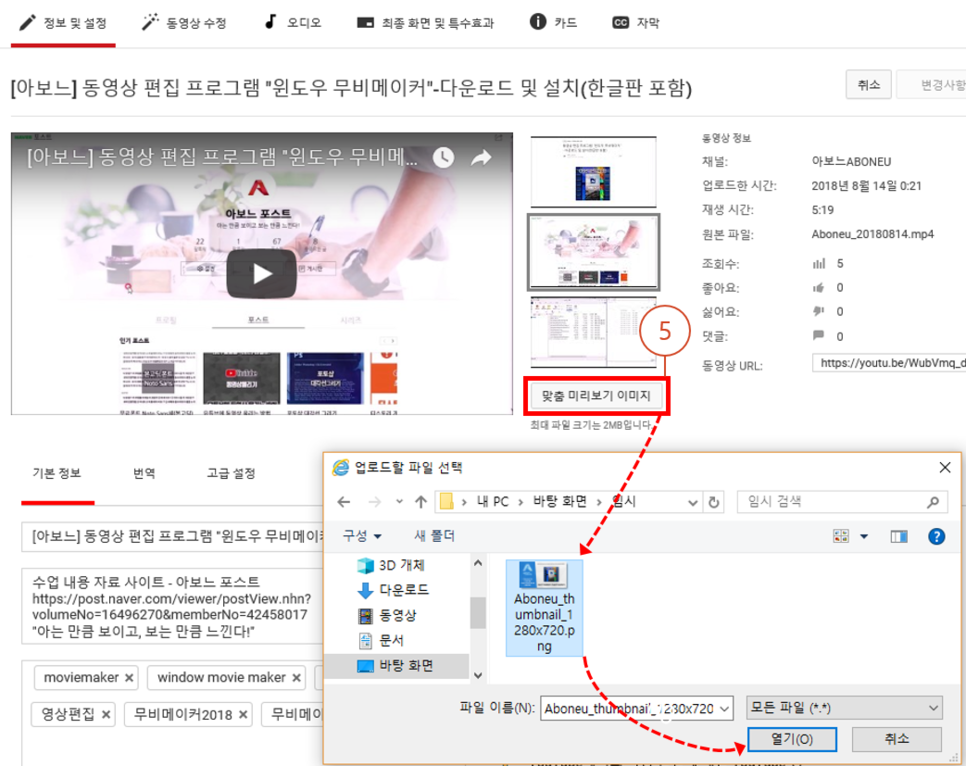The height and width of the screenshot is (766, 966).
Task: Remove the window movie maker tag
Action: click(x=296, y=678)
